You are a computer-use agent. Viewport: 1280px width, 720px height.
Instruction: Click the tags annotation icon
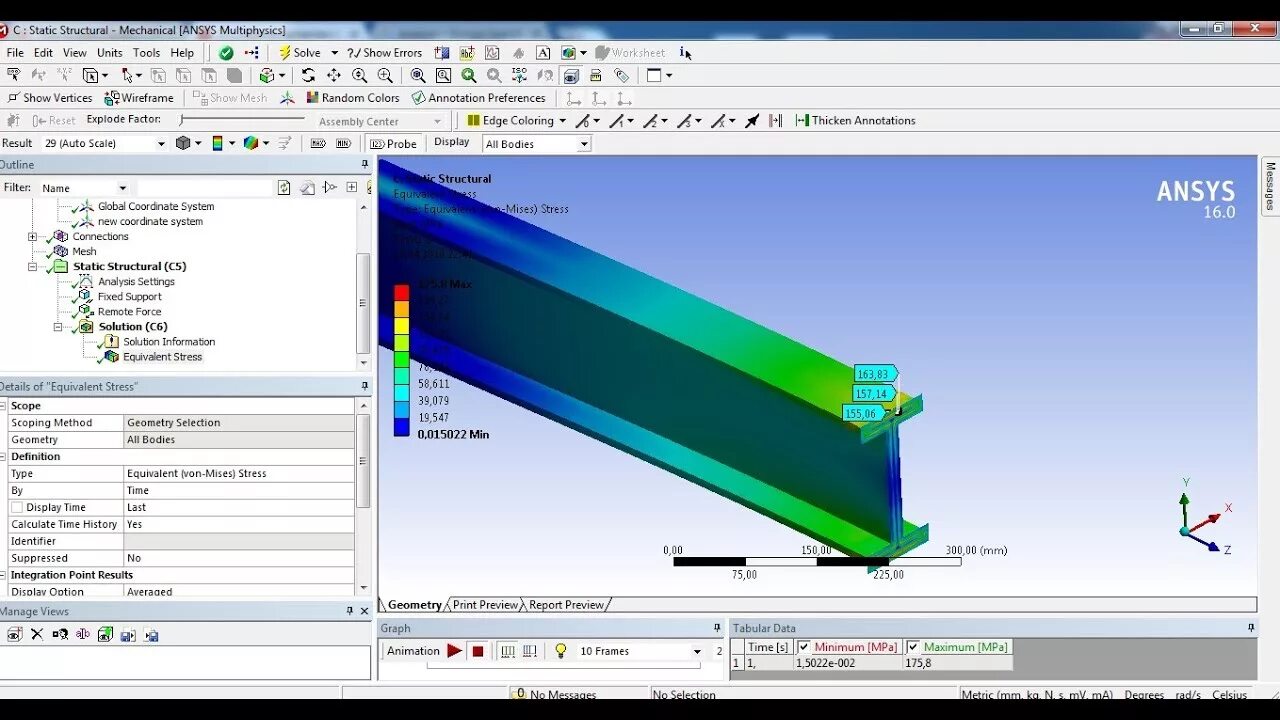point(621,75)
